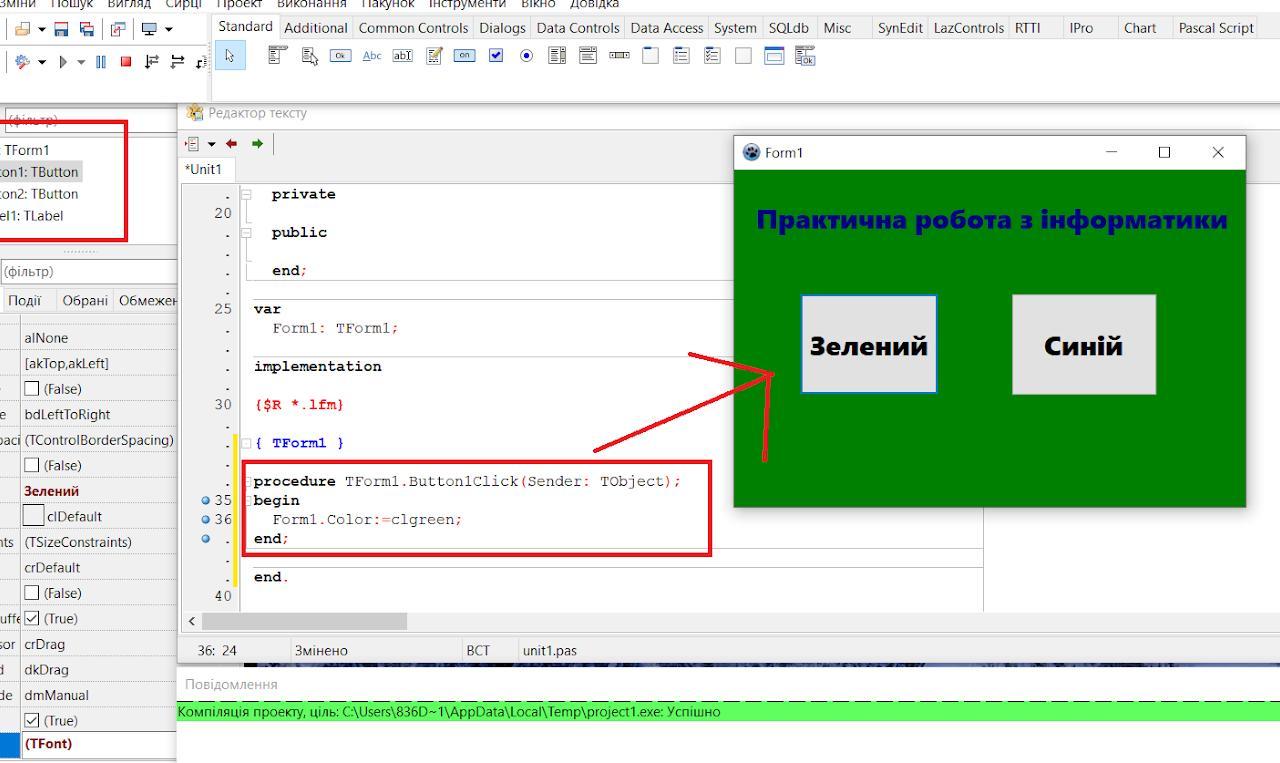Select the Unit1 editor tab
1280x763 pixels.
205,169
